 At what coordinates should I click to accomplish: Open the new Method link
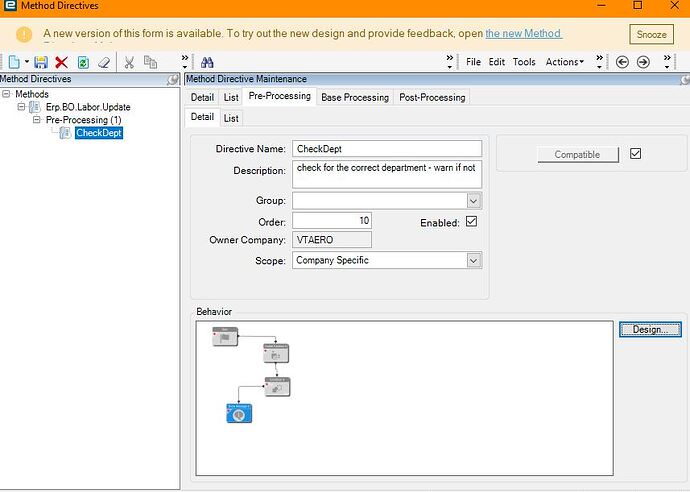pyautogui.click(x=523, y=33)
